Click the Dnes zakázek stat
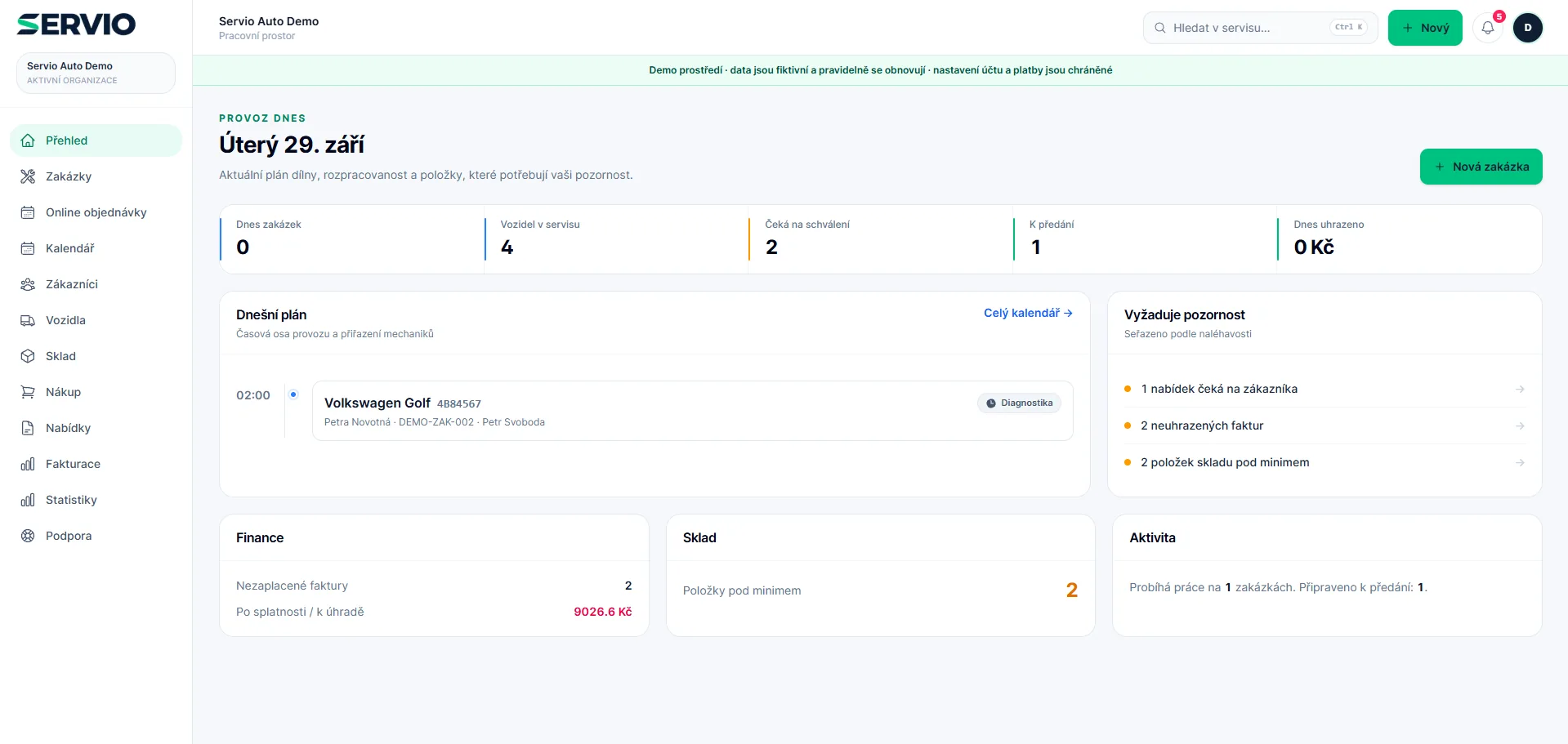The width and height of the screenshot is (1568, 744). 351,238
